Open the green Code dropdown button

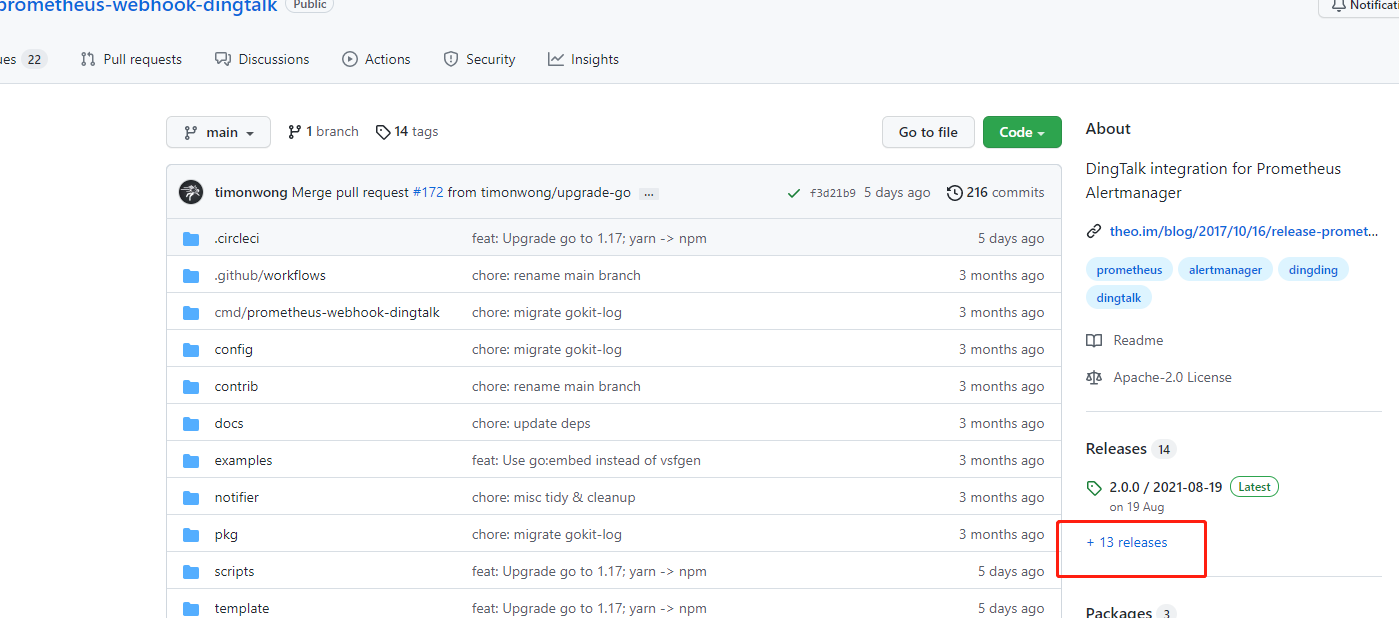pyautogui.click(x=1022, y=132)
